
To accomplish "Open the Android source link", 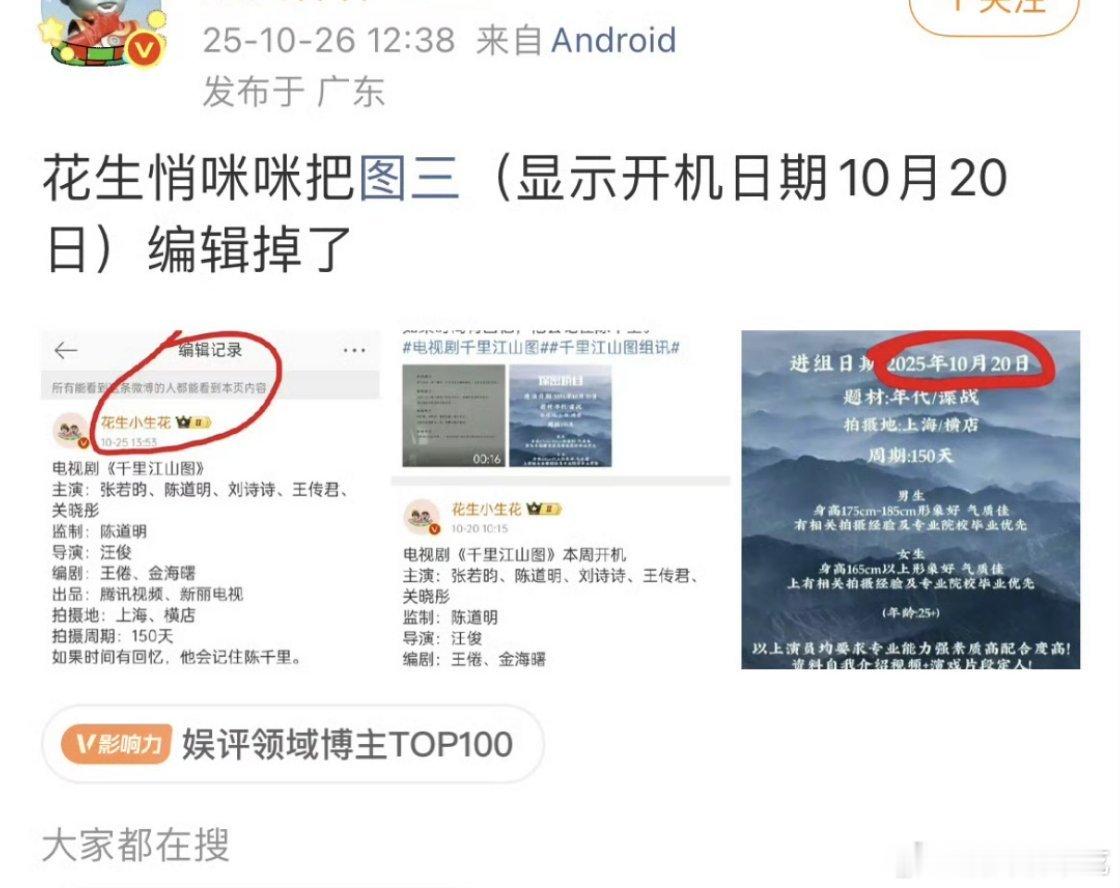I will [x=614, y=40].
